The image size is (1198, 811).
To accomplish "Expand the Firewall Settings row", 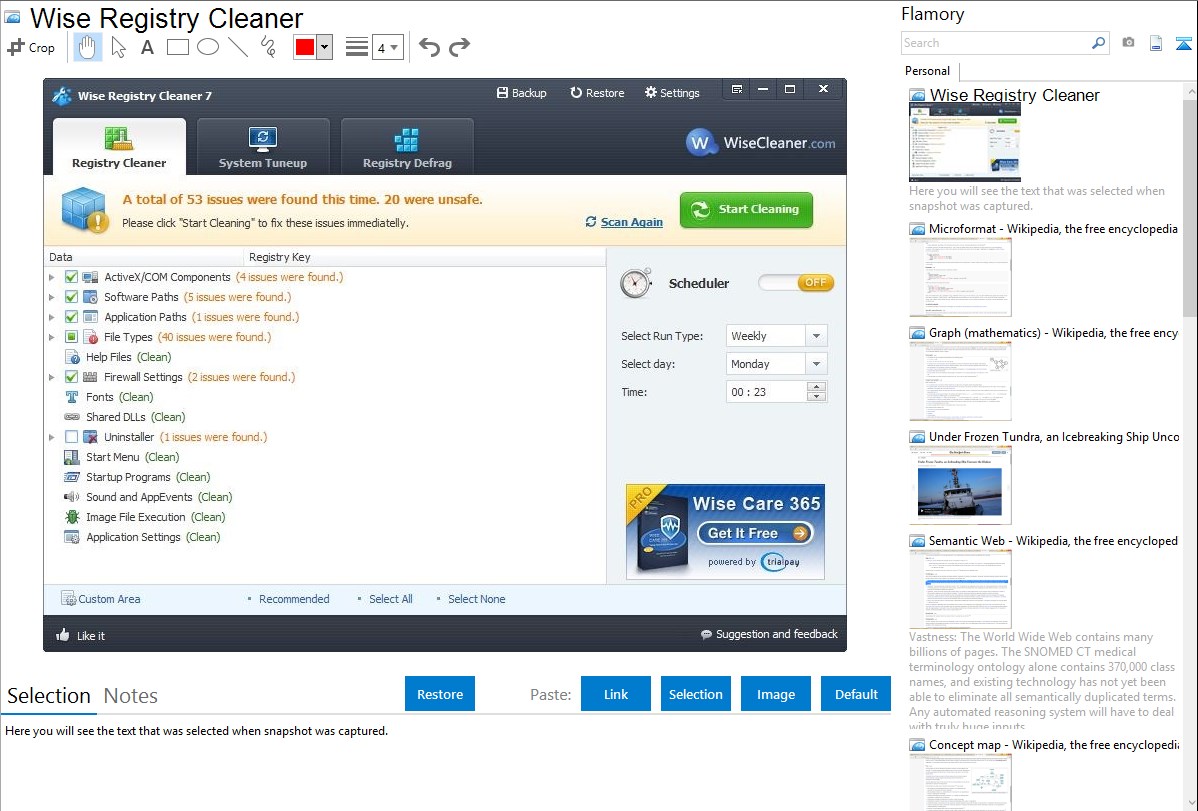I will pos(51,377).
